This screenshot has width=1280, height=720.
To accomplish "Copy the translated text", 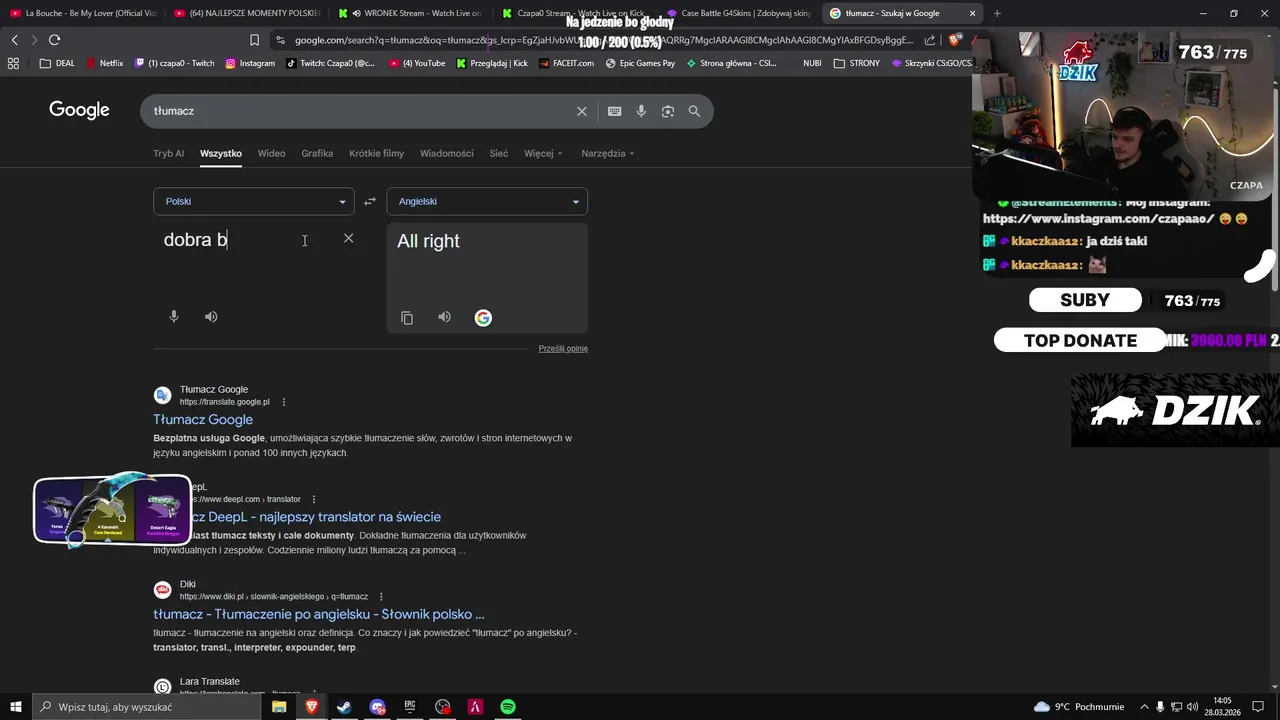I will click(x=407, y=318).
